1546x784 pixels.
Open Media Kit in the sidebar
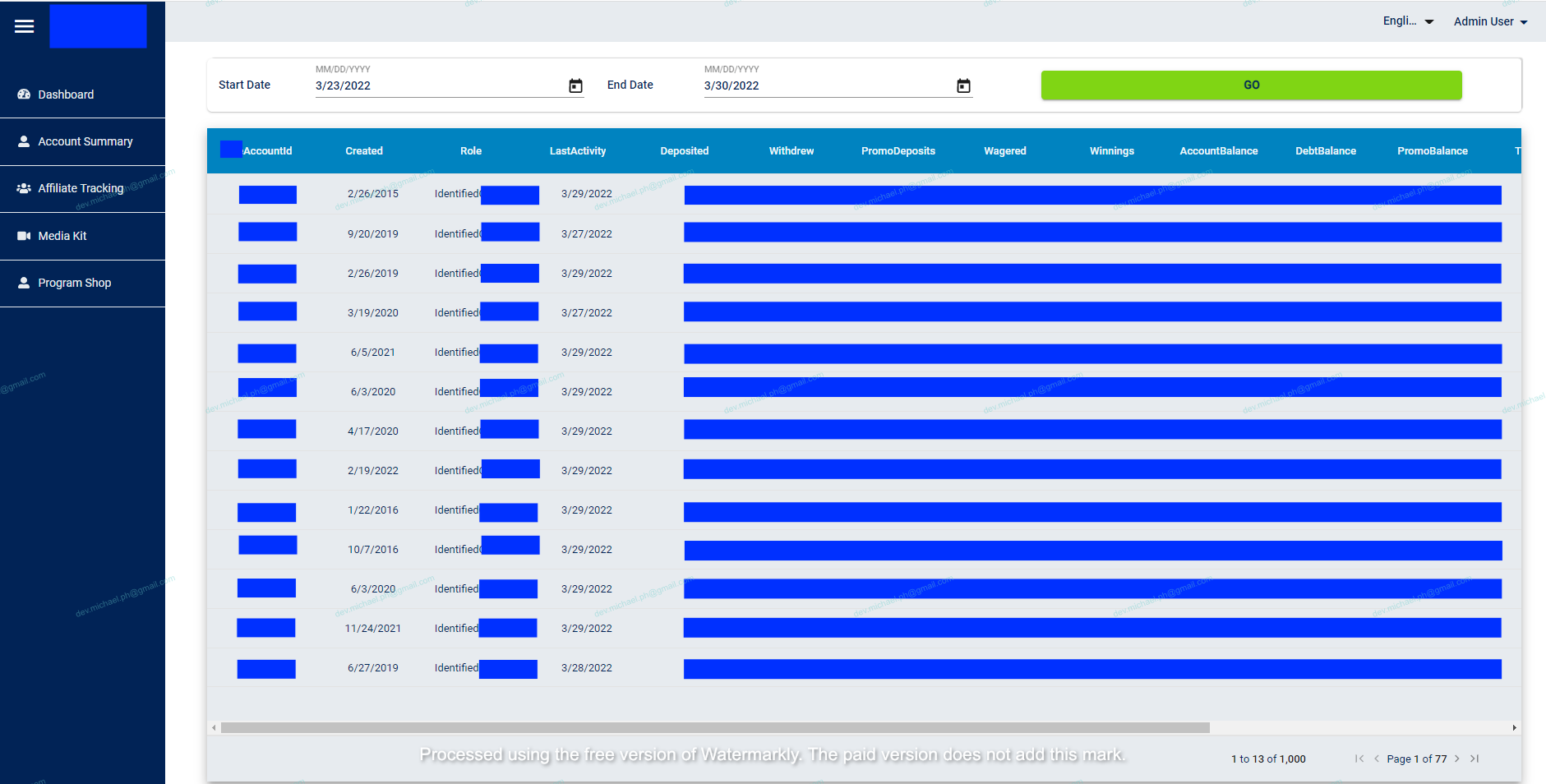tap(62, 236)
